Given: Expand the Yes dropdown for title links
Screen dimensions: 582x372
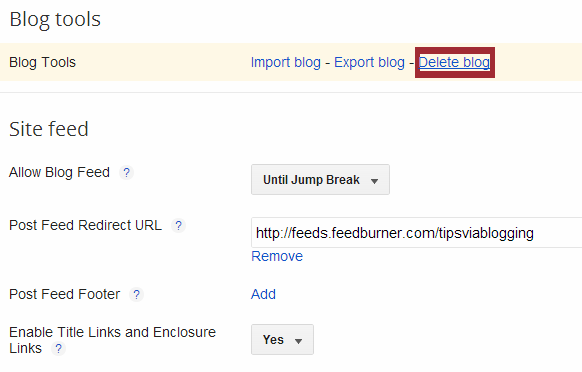Looking at the screenshot, I should pyautogui.click(x=282, y=340).
